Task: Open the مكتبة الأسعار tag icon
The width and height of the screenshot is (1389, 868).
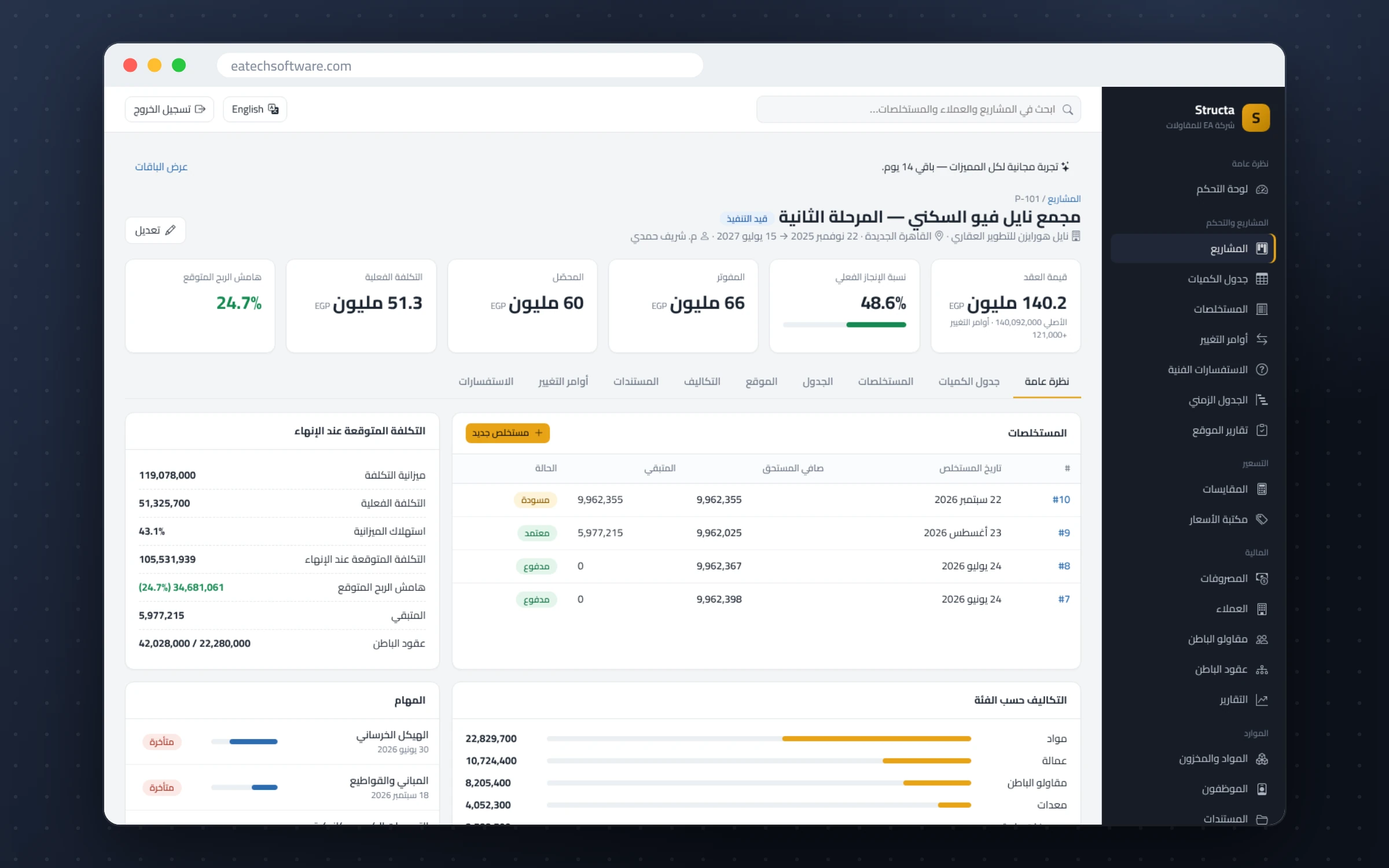Action: coord(1262,519)
